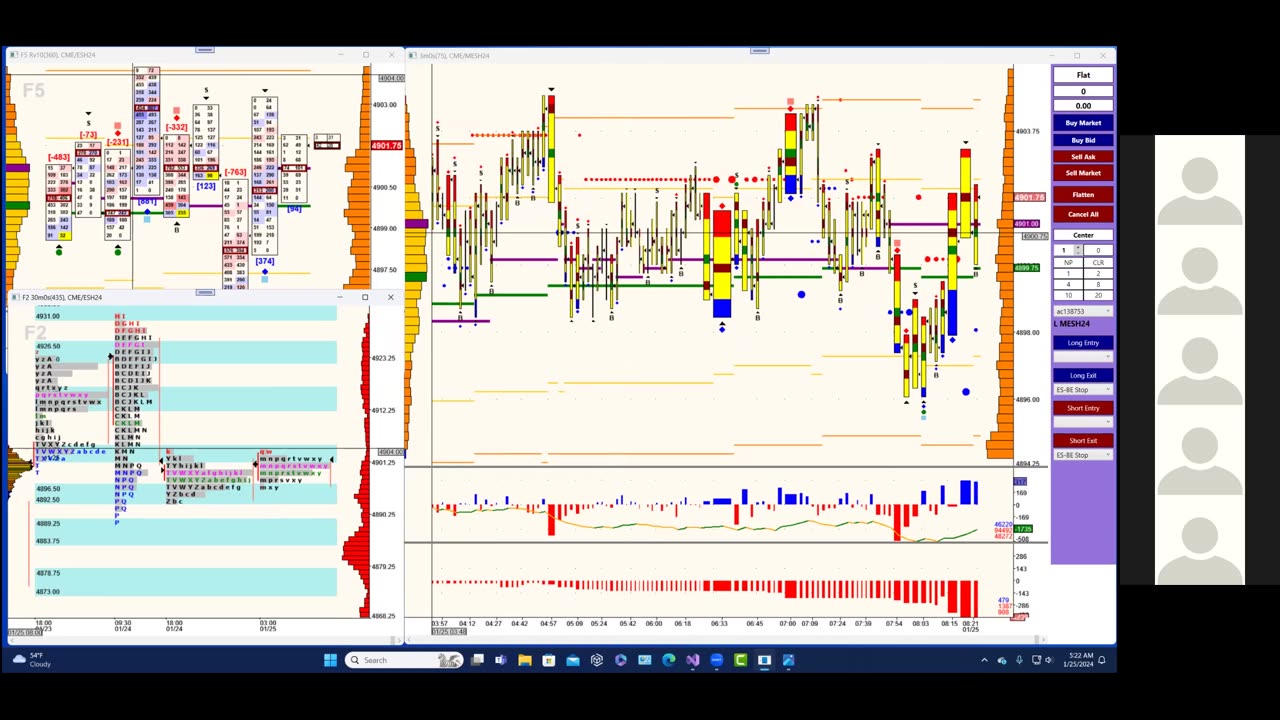Screen dimensions: 1280x720
Task: Open File Explorer from the taskbar
Action: [524, 660]
